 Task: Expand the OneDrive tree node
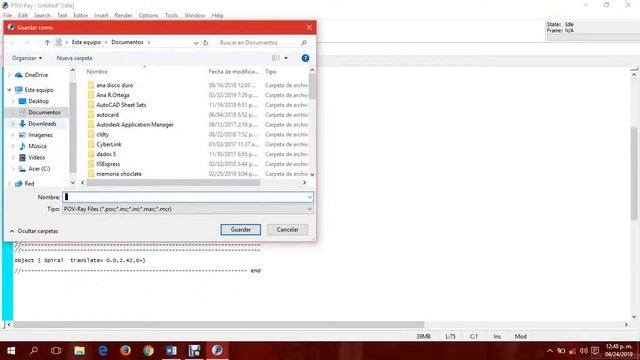point(9,75)
